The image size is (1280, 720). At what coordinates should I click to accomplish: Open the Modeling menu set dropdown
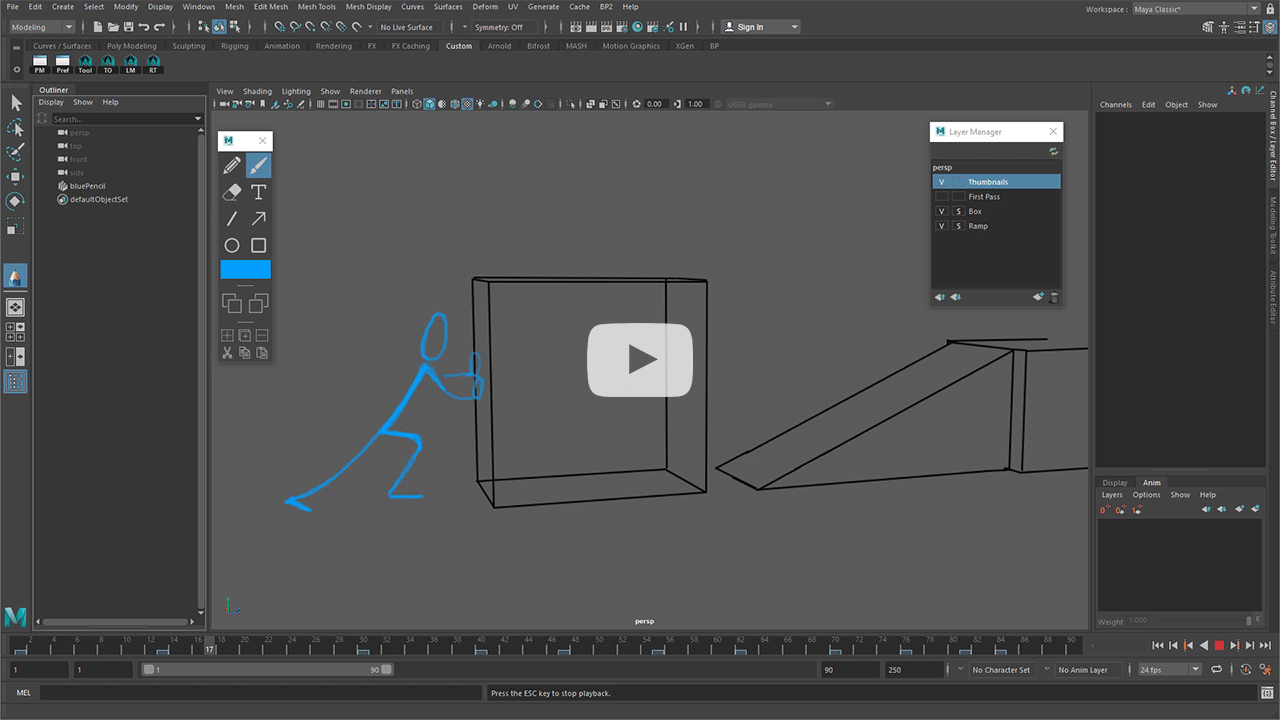(42, 27)
